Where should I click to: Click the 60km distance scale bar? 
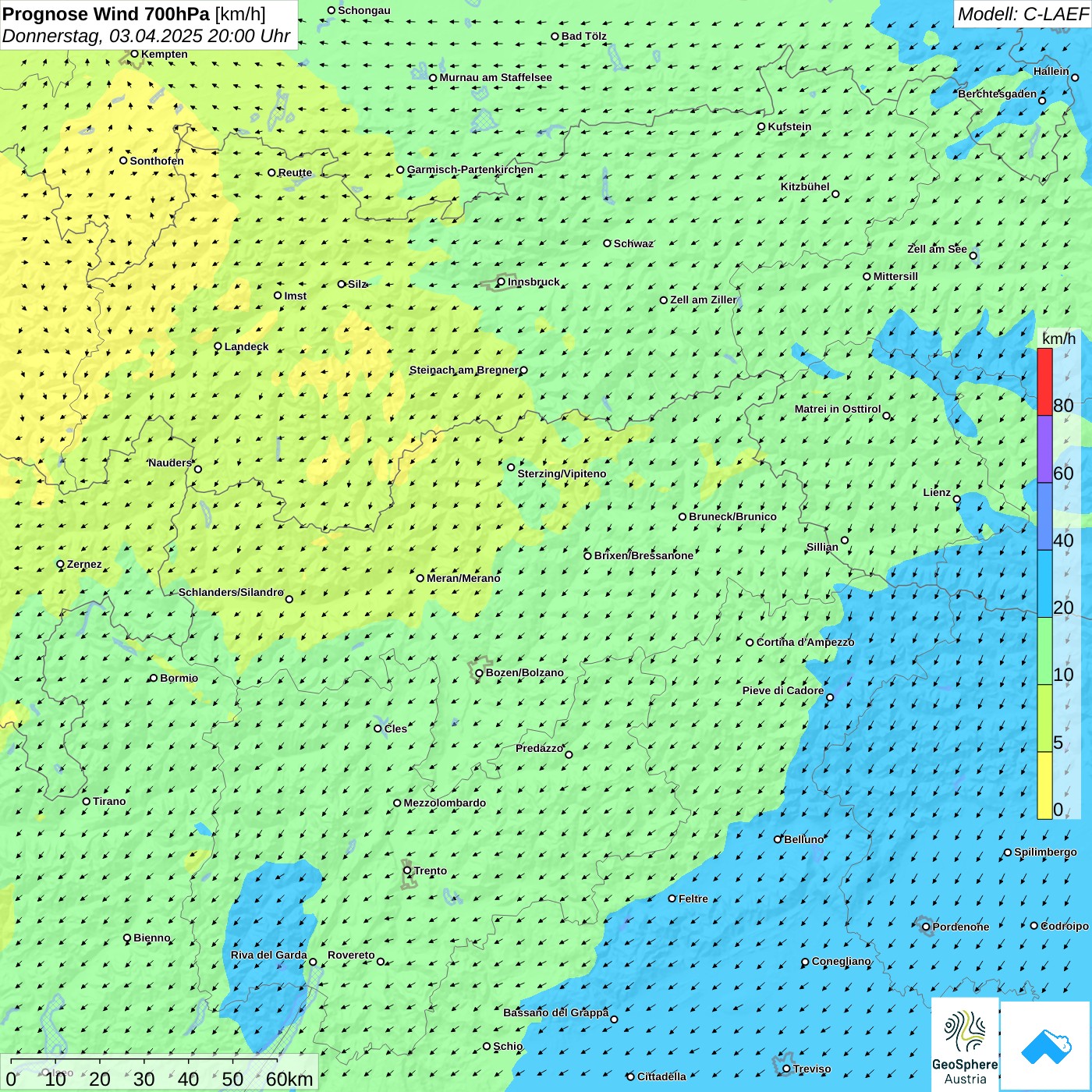144,1061
